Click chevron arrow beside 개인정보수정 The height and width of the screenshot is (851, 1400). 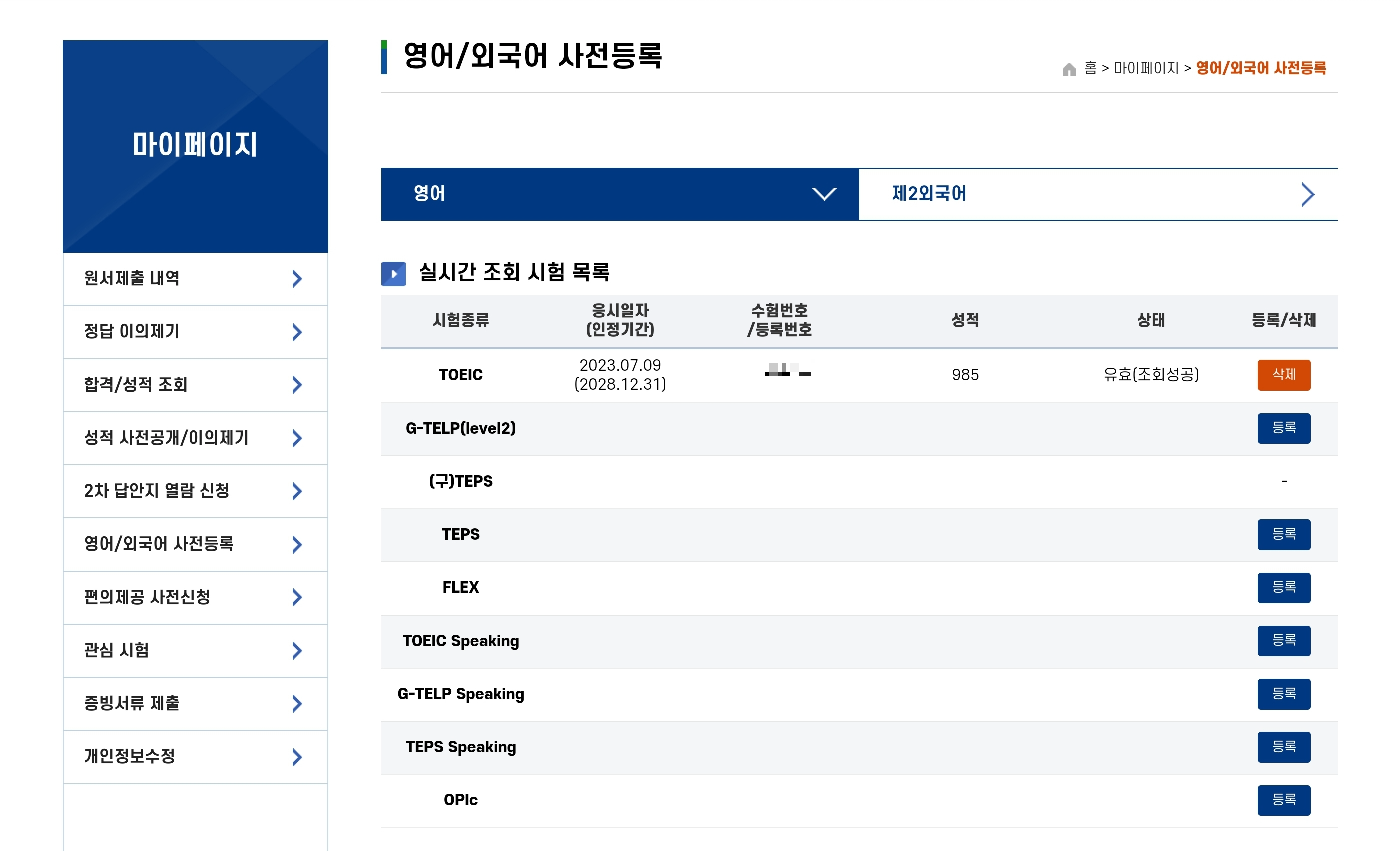pyautogui.click(x=296, y=757)
